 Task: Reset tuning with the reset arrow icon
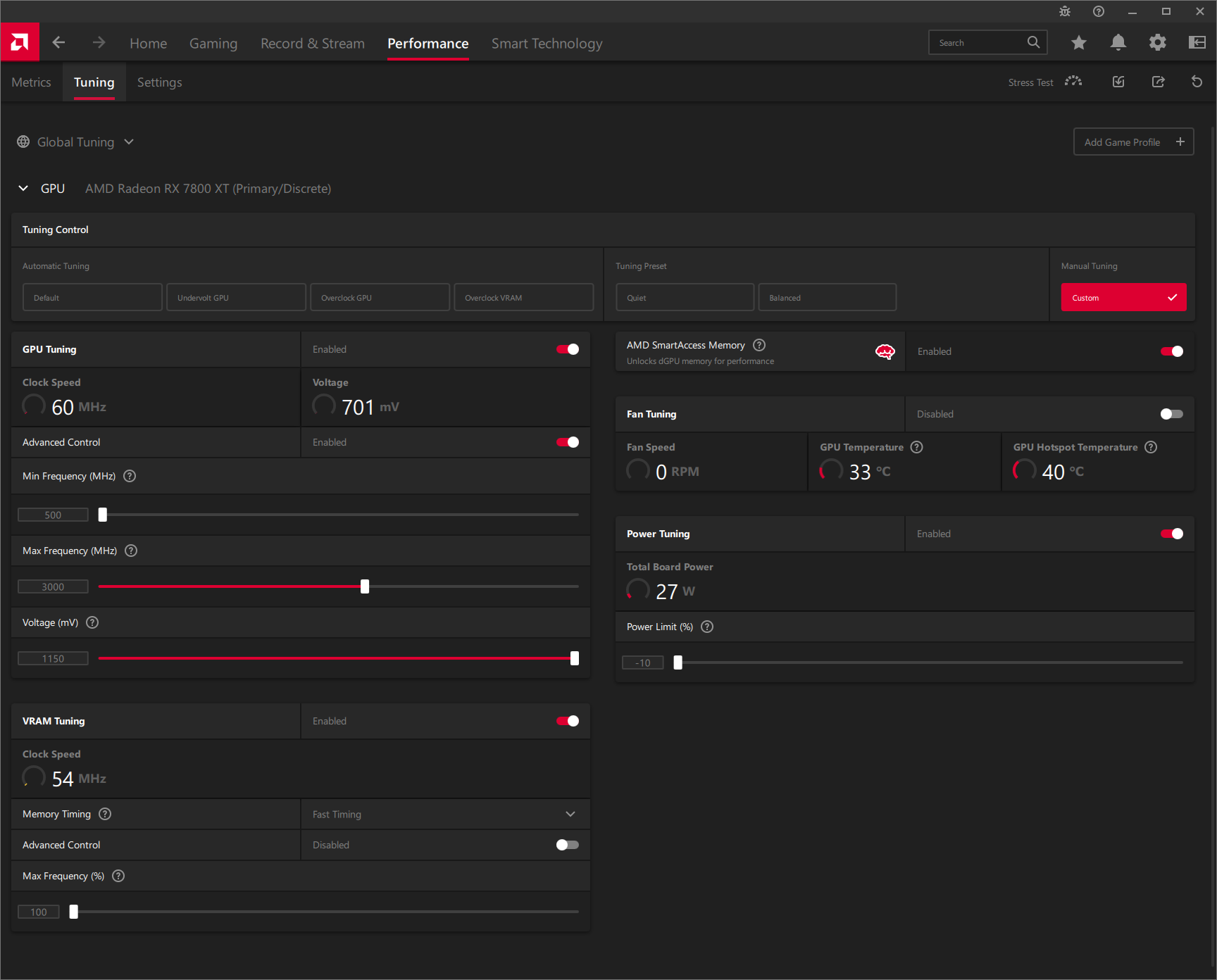(x=1197, y=82)
